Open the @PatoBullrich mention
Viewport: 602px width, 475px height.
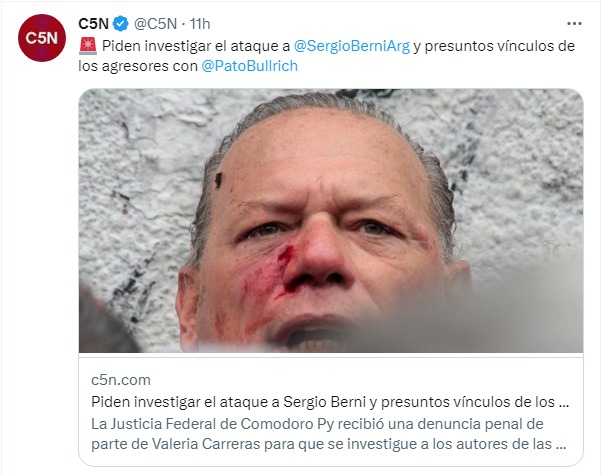(x=250, y=66)
